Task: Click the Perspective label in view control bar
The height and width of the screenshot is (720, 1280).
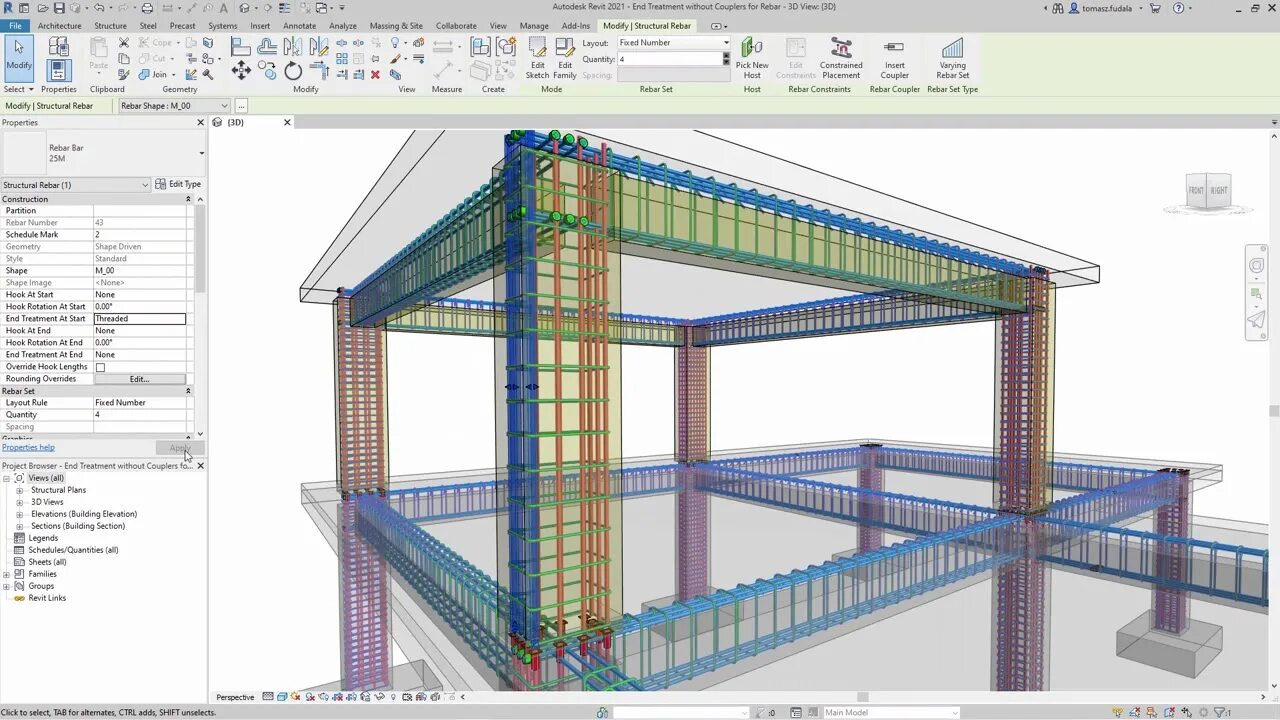Action: coord(235,697)
